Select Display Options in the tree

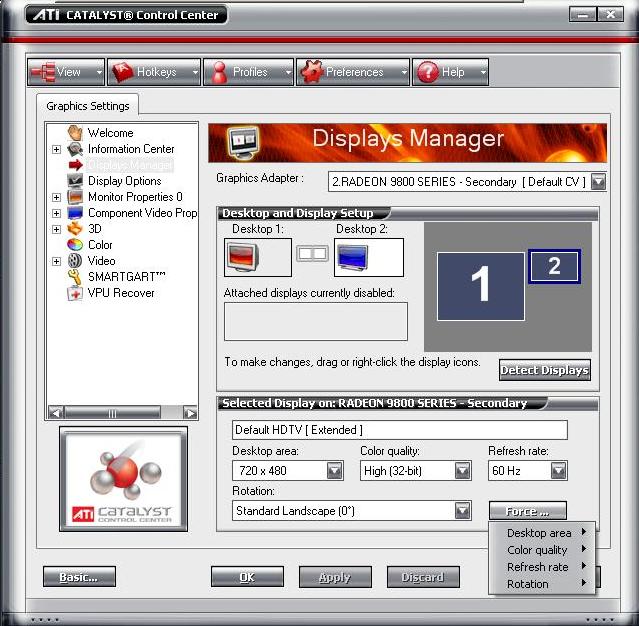pyautogui.click(x=125, y=181)
